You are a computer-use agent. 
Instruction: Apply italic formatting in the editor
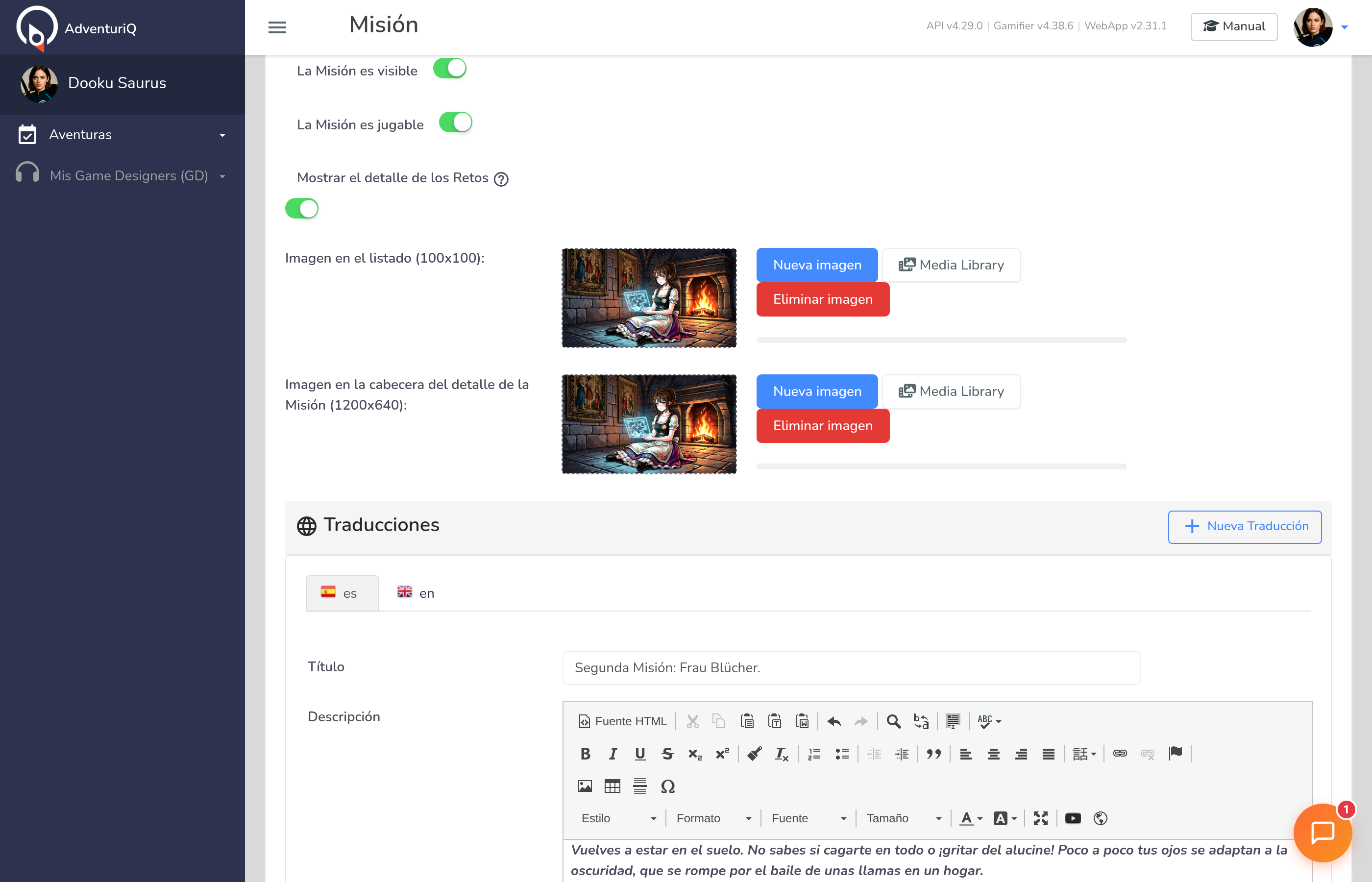612,754
